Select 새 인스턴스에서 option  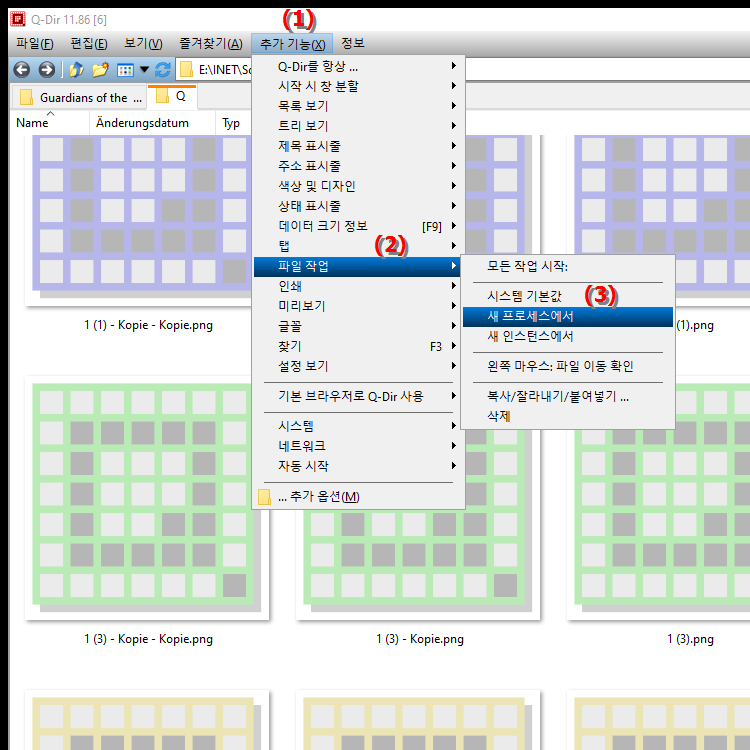click(530, 337)
